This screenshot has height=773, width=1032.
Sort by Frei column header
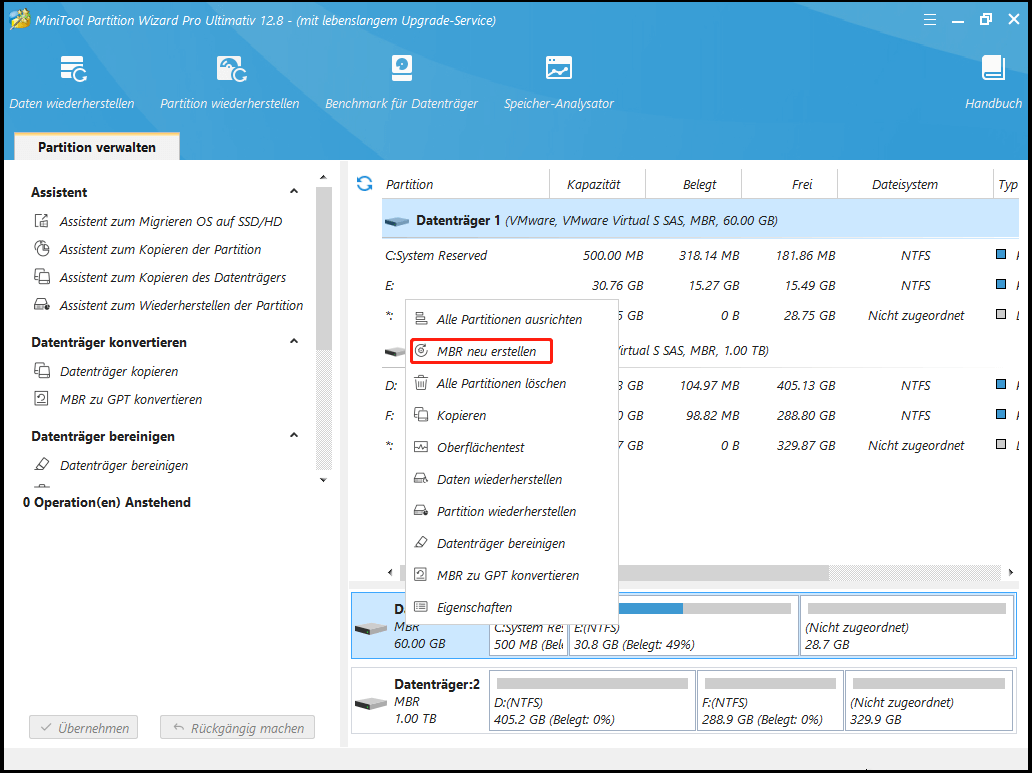pyautogui.click(x=789, y=184)
